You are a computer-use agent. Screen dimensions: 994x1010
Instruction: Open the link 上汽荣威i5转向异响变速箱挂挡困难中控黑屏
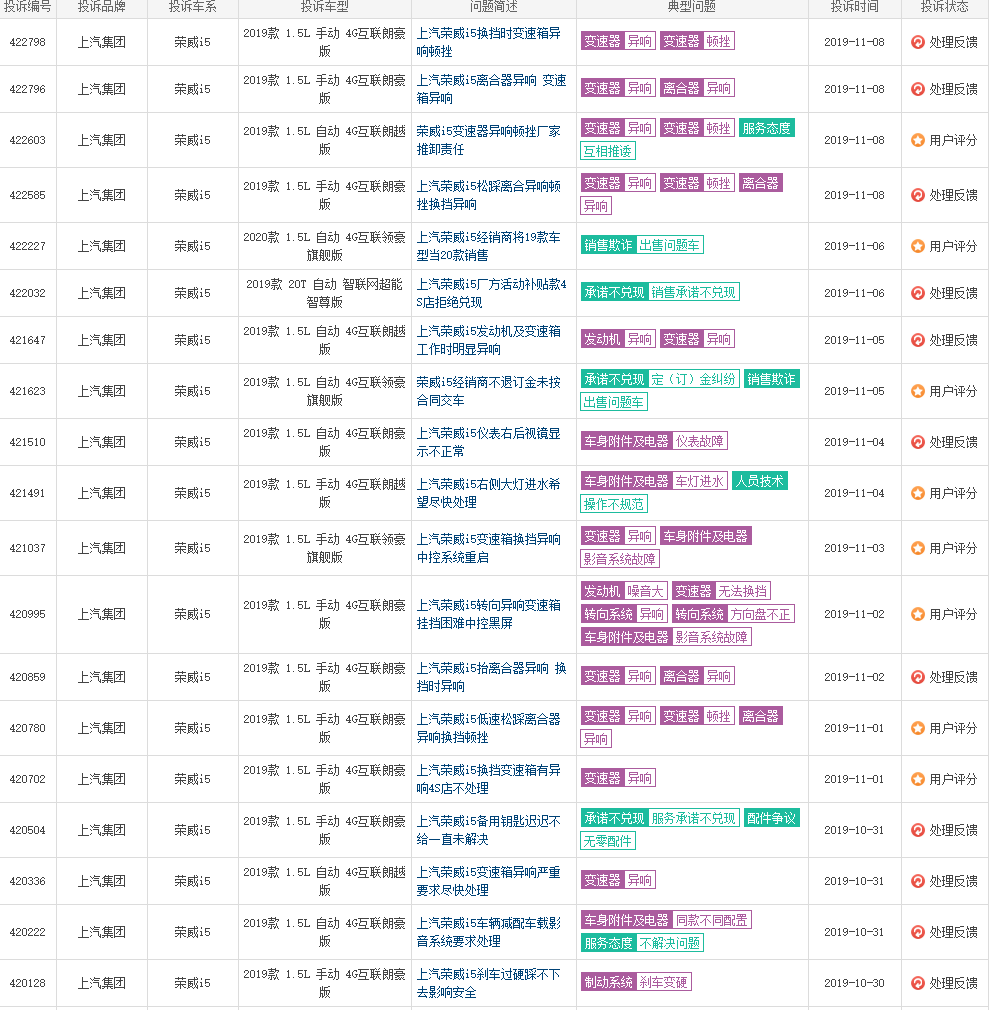488,614
